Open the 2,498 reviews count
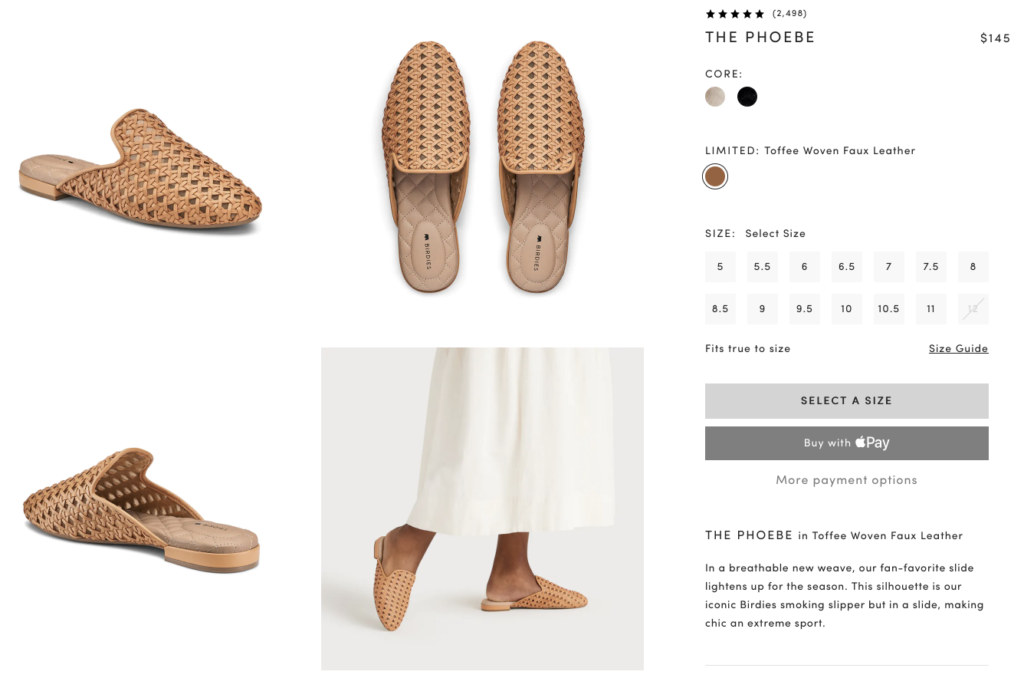This screenshot has width=1024, height=678. click(x=790, y=14)
